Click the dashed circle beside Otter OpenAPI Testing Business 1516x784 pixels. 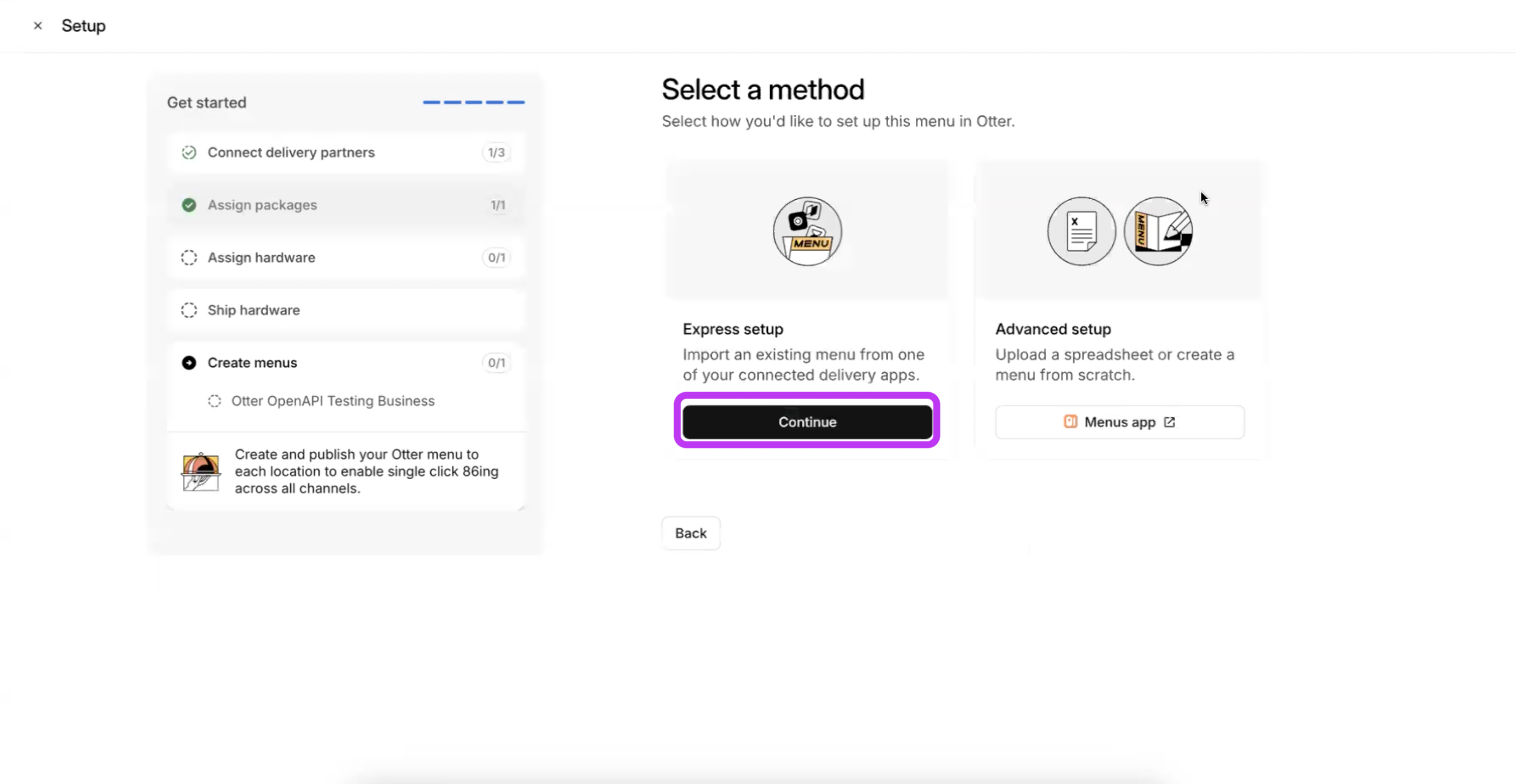point(214,401)
